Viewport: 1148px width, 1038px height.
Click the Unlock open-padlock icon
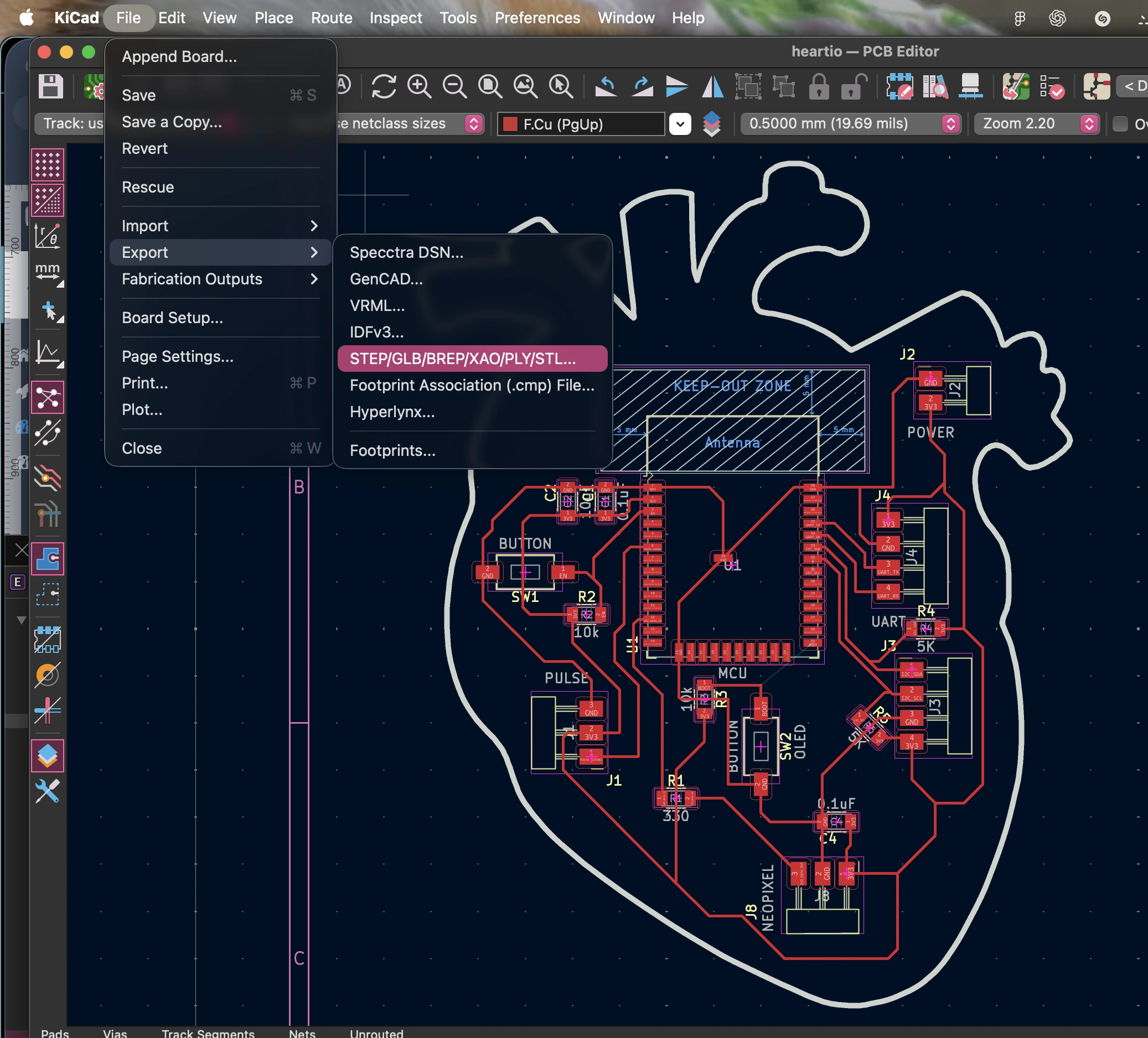(854, 86)
